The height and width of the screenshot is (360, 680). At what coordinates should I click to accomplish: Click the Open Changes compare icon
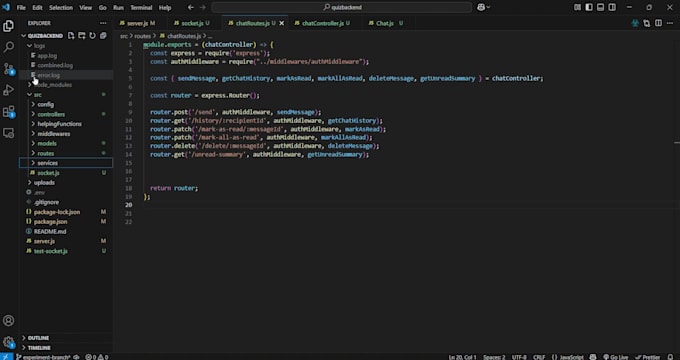tap(647, 23)
